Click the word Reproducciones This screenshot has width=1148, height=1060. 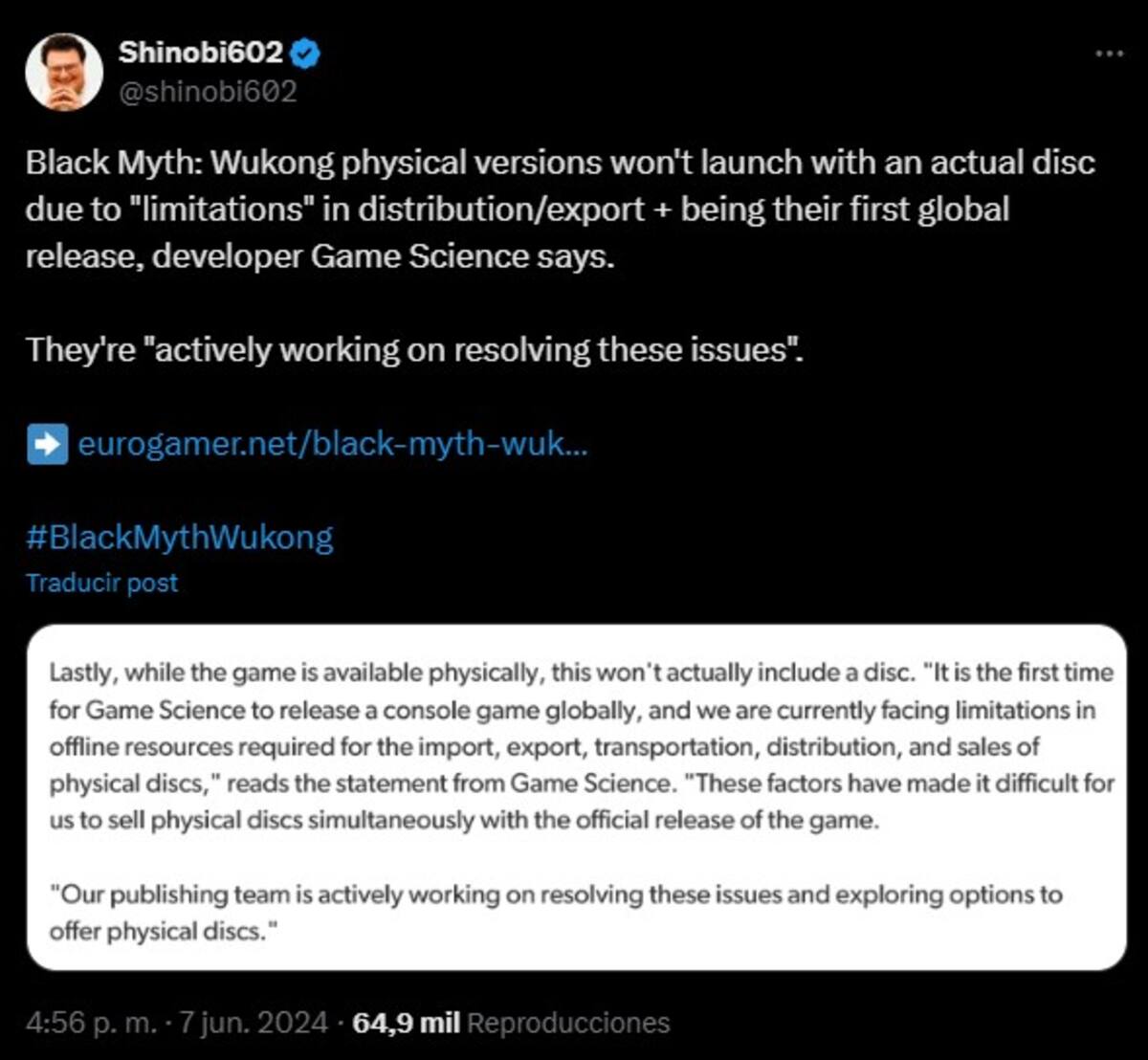click(x=569, y=1023)
